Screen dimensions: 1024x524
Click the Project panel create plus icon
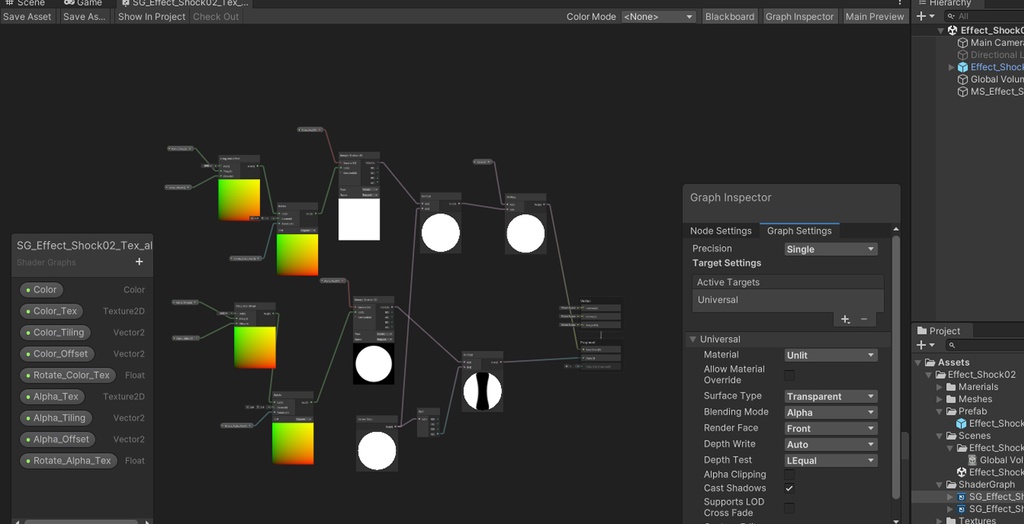pos(921,345)
